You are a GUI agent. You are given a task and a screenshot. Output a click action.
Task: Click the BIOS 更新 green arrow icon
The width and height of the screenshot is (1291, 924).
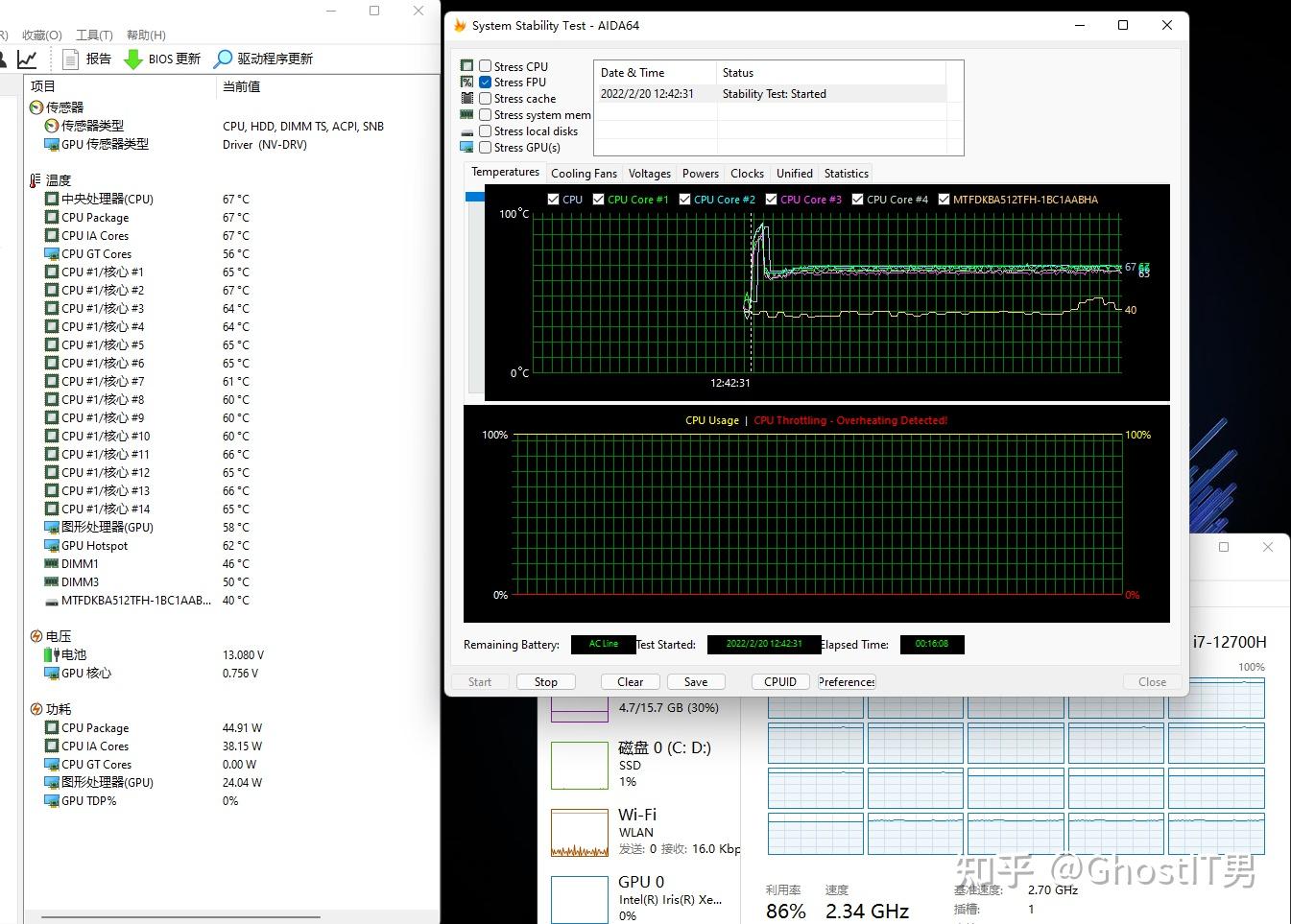tap(133, 59)
